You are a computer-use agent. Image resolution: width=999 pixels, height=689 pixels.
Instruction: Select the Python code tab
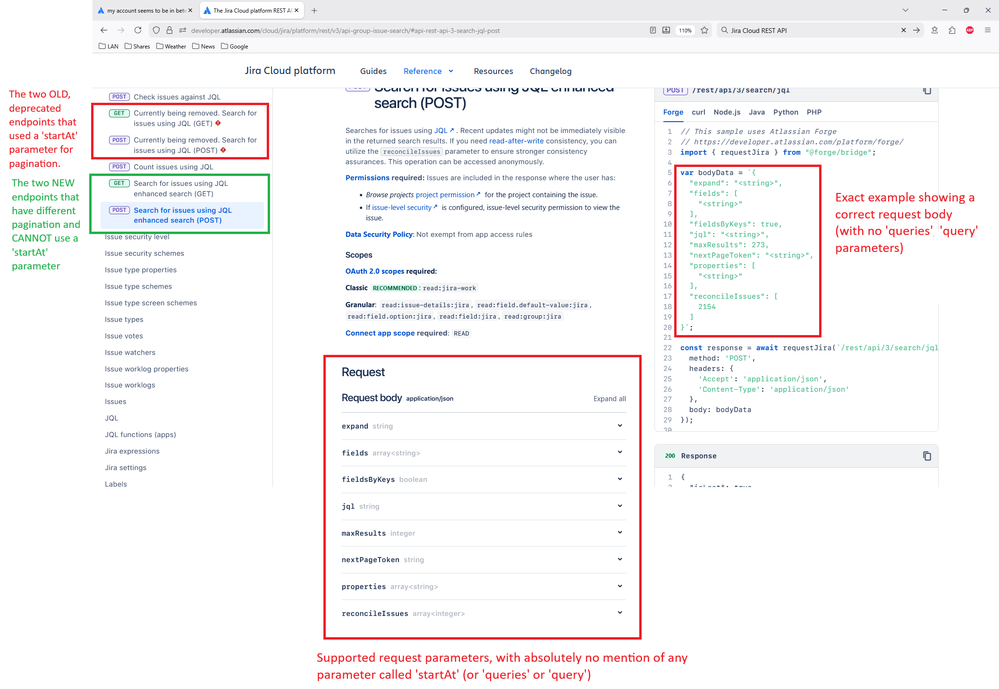click(786, 112)
